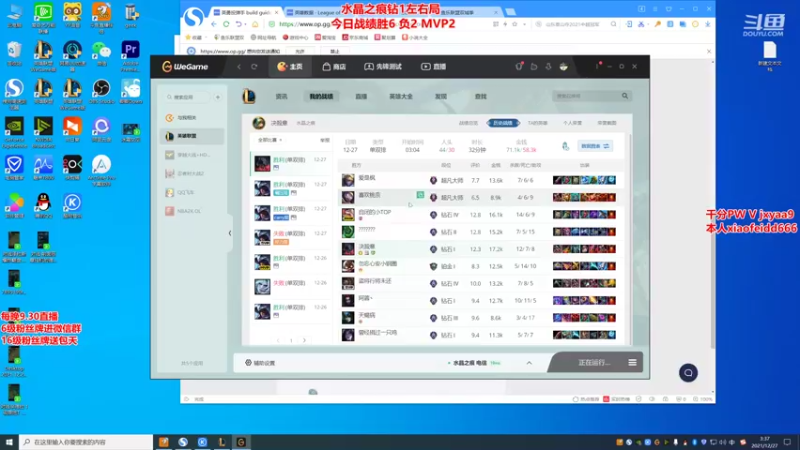The width and height of the screenshot is (800, 450).
Task: Expand the server selector up arrow
Action: pos(529,363)
